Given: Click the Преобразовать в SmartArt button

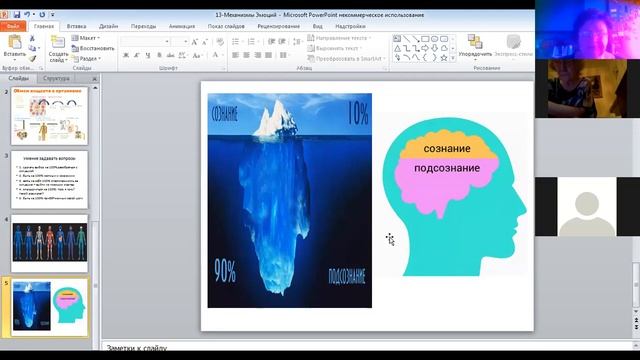Looking at the screenshot, I should (347, 59).
